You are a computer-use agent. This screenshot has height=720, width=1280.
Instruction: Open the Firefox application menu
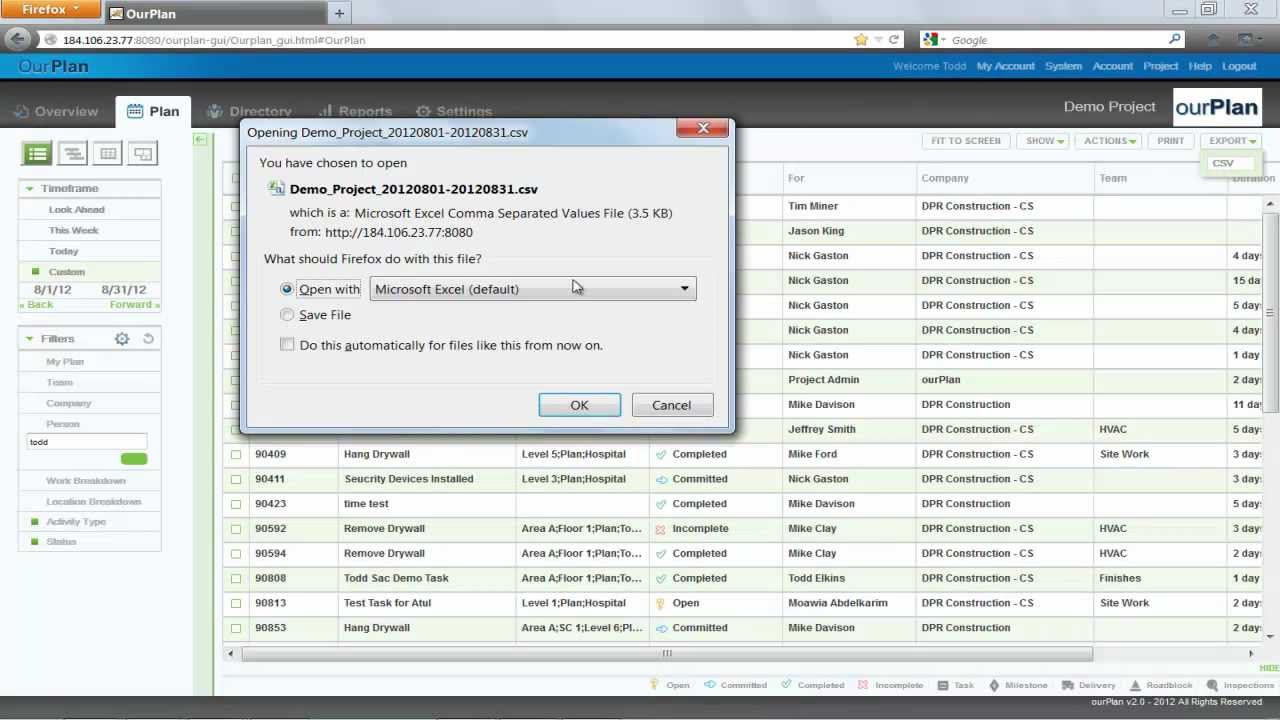click(x=50, y=10)
